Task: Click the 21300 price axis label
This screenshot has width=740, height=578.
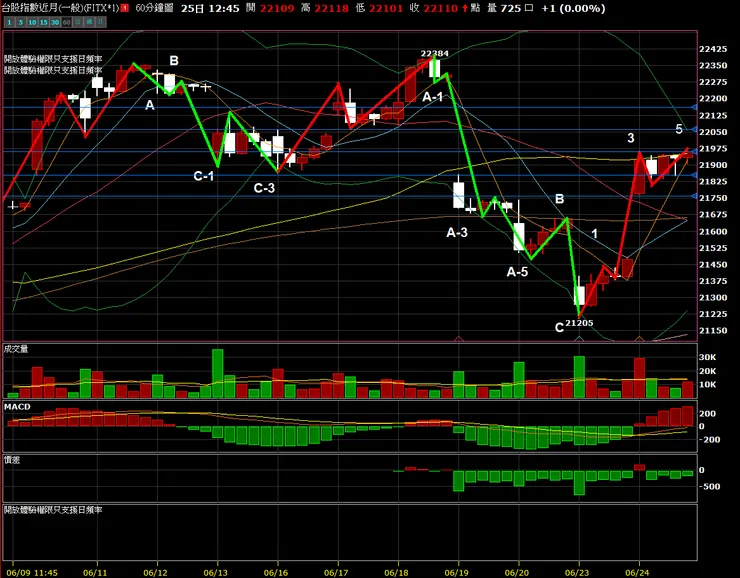Action: [x=713, y=298]
